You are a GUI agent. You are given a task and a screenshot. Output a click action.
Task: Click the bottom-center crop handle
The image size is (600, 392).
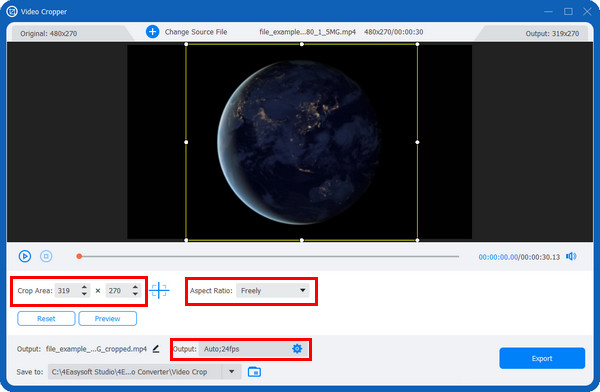(x=302, y=240)
